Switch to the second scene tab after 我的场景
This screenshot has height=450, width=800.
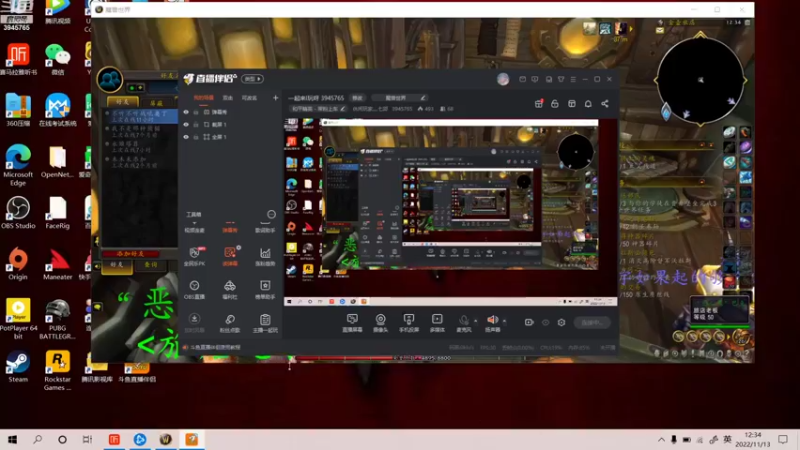(x=228, y=97)
